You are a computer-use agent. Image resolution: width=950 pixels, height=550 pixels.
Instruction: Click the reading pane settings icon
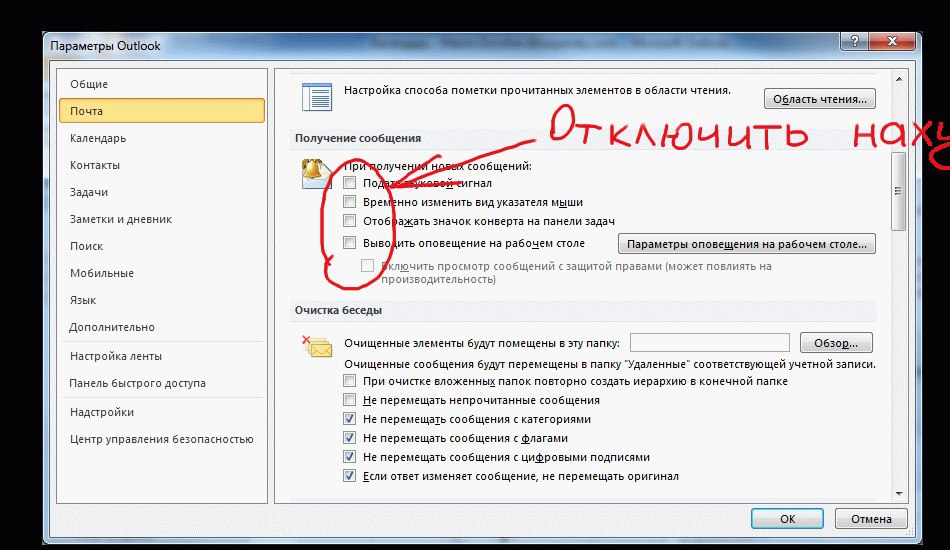[317, 97]
